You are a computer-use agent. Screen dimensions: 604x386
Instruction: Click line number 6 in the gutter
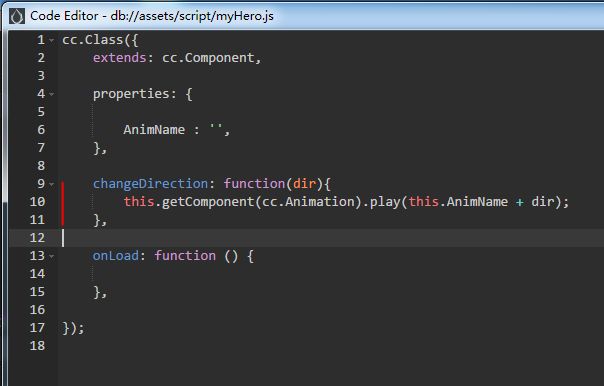click(x=41, y=130)
